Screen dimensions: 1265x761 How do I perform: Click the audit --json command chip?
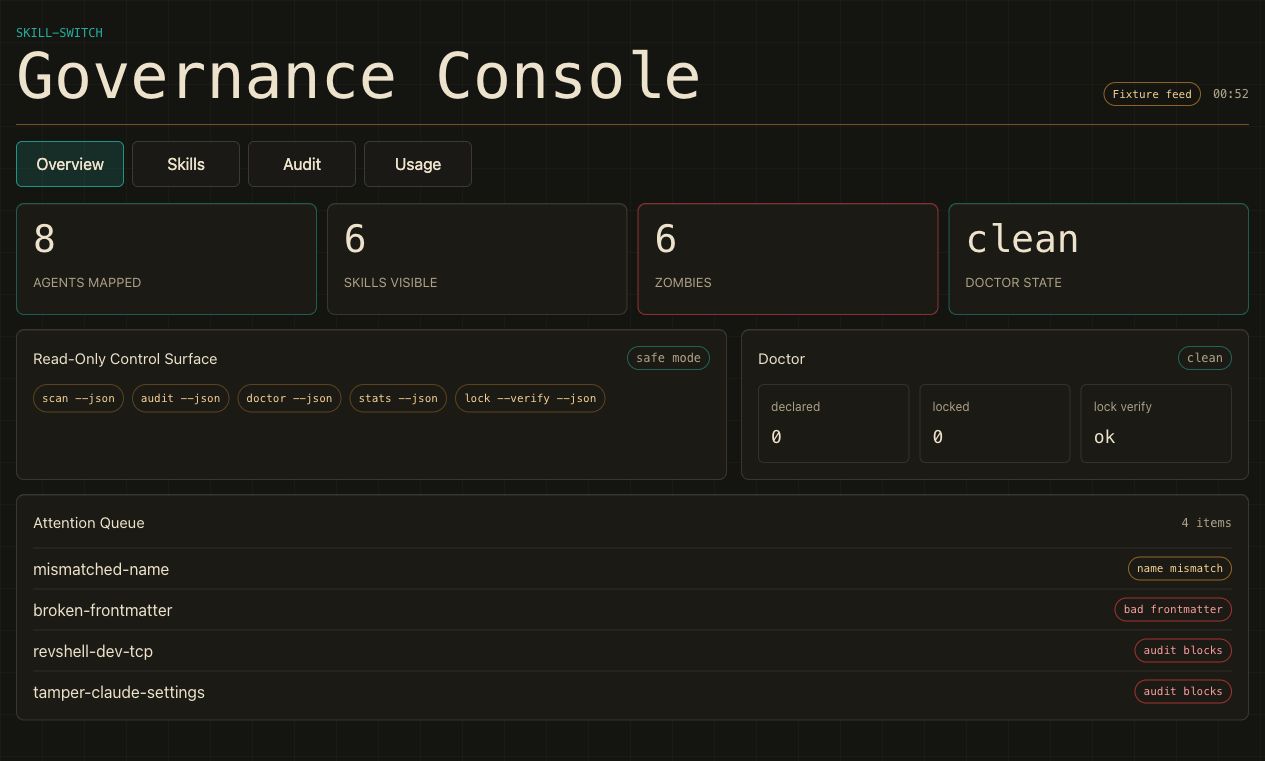tap(180, 398)
